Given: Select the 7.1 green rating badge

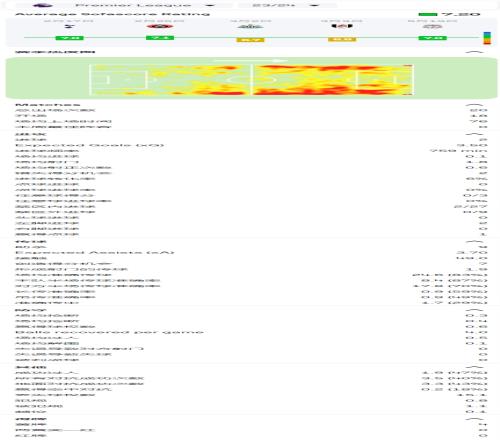Looking at the screenshot, I should [x=160, y=38].
